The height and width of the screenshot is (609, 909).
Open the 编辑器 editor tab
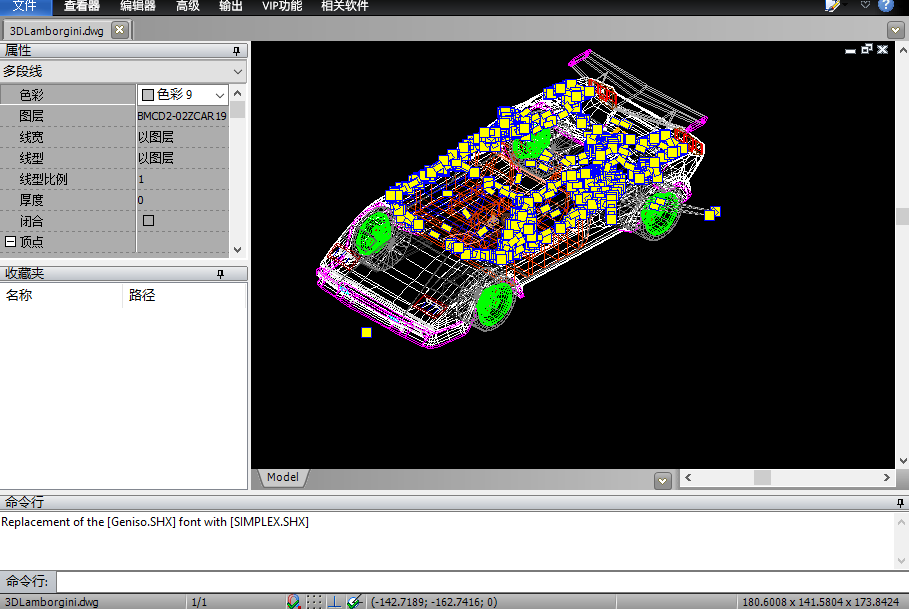coord(138,6)
